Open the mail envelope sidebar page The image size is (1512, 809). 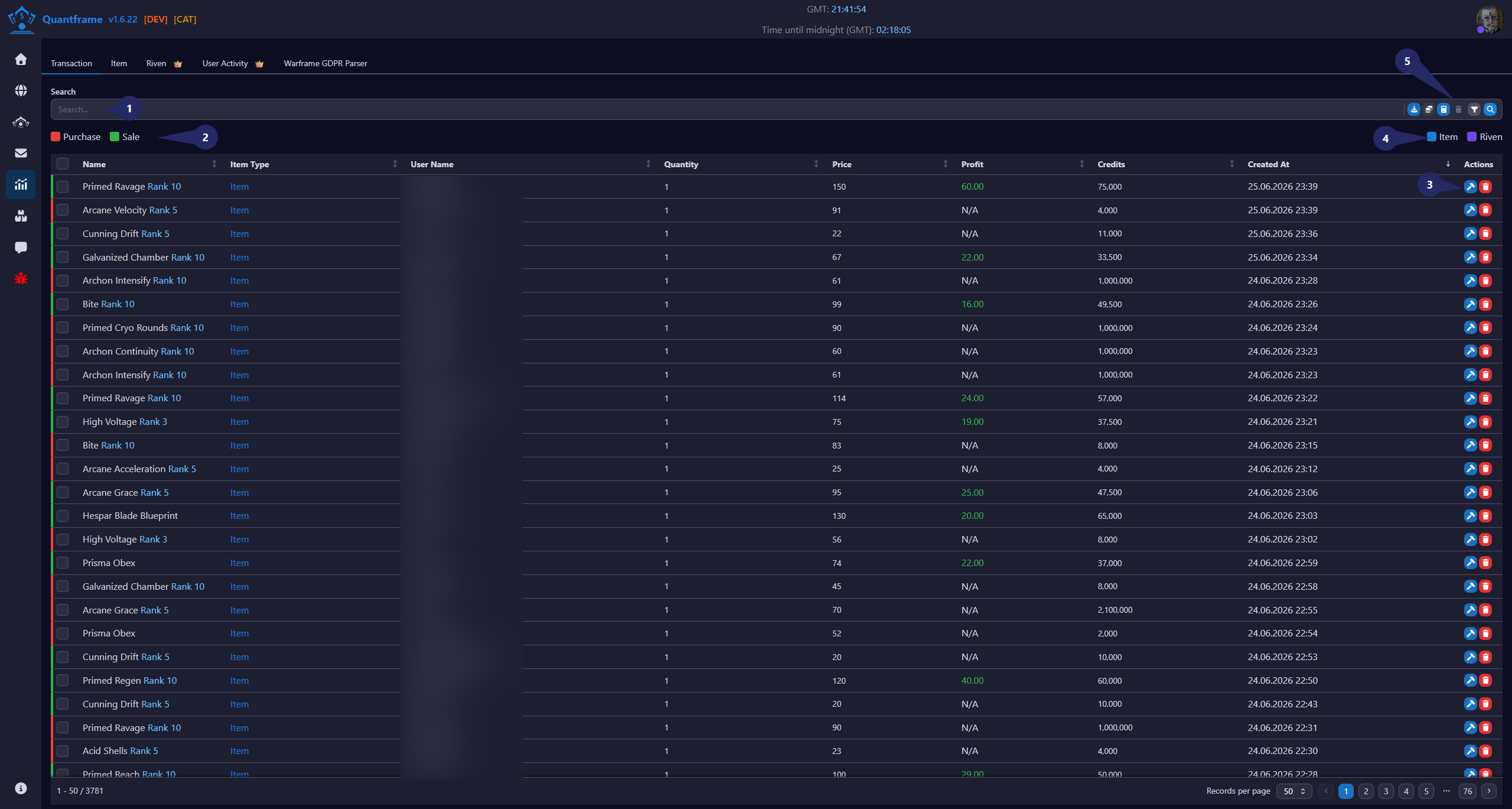pyautogui.click(x=21, y=153)
